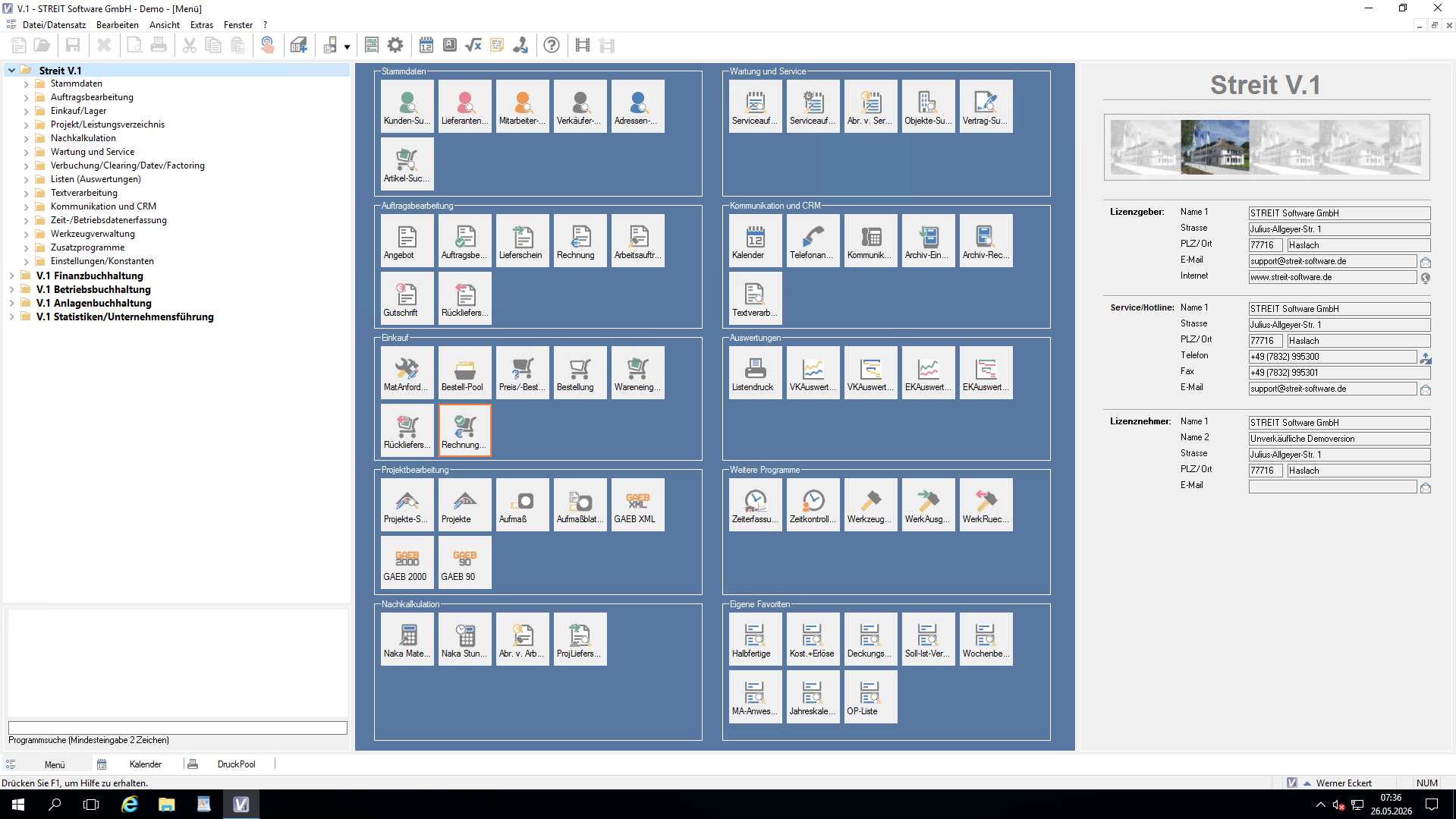1456x819 pixels.
Task: Expand the Einkauf/Lager folder
Action: coord(26,112)
